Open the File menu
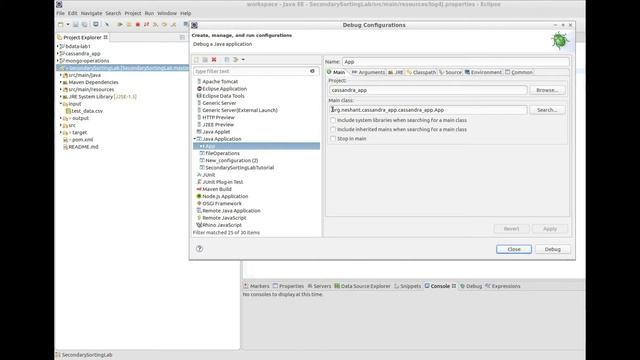 pyautogui.click(x=60, y=13)
